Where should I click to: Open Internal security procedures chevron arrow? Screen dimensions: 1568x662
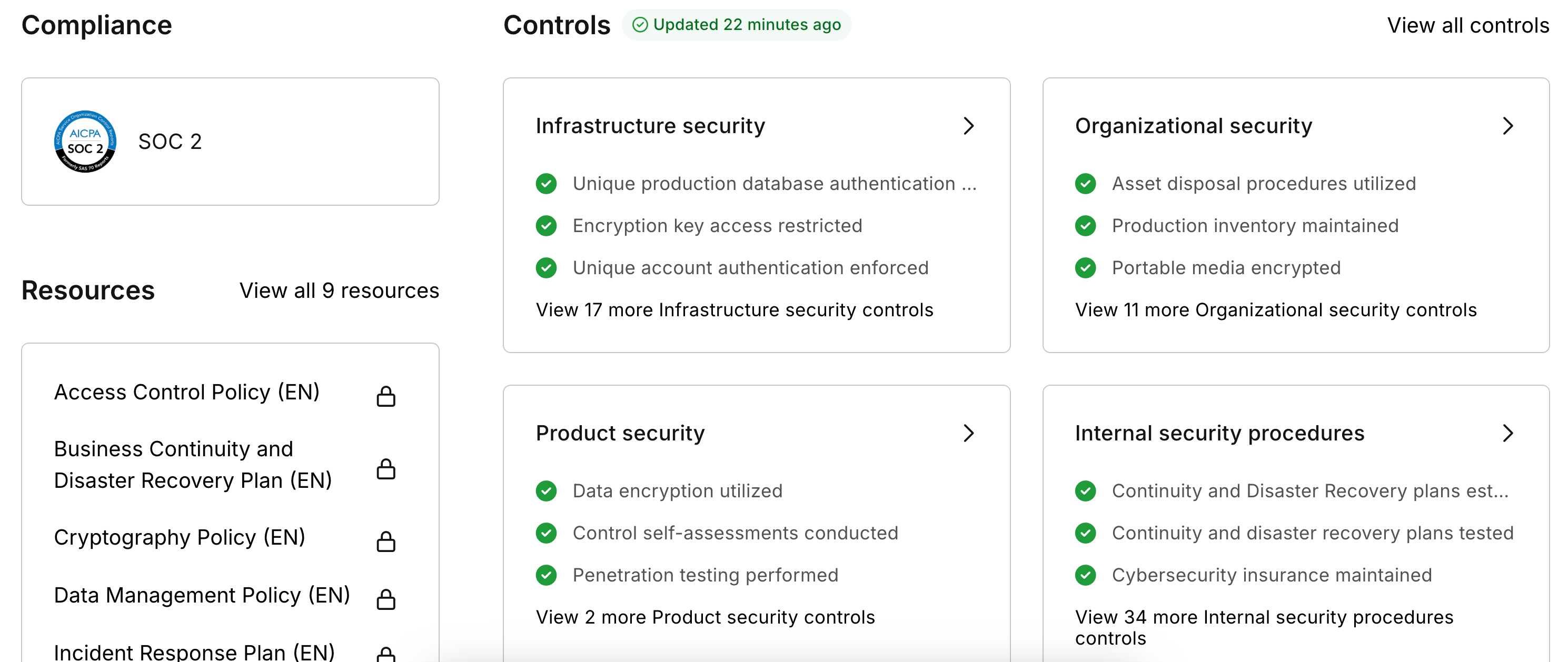point(1508,433)
